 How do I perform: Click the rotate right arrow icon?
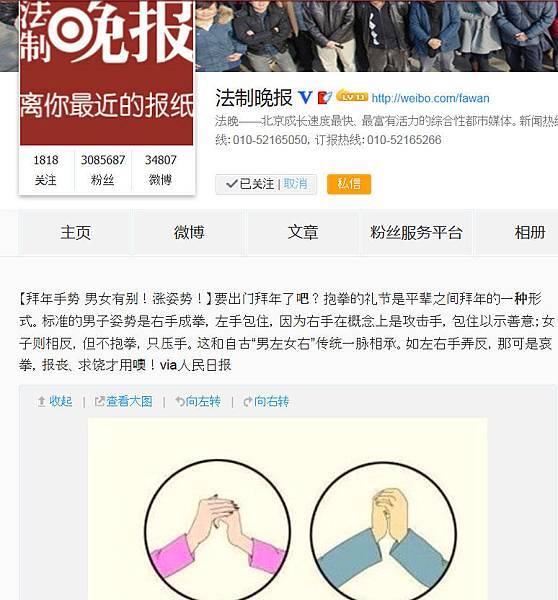pyautogui.click(x=248, y=402)
